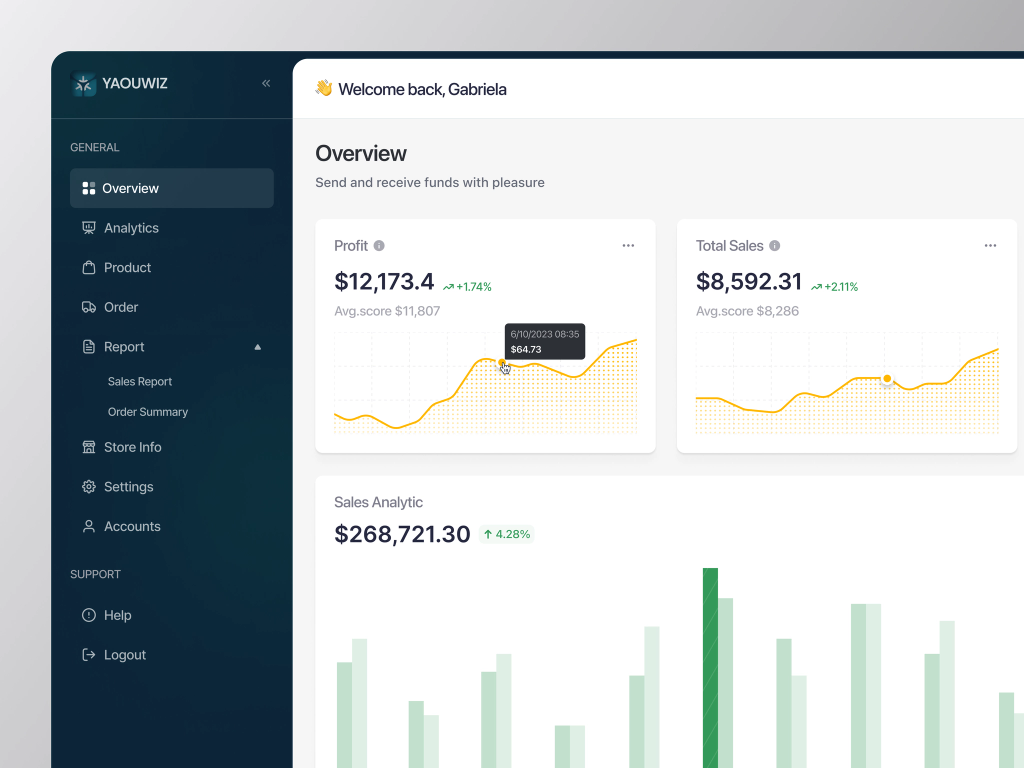The image size is (1024, 768).
Task: Click the Profit chart tooltip $64.73
Action: tap(545, 342)
